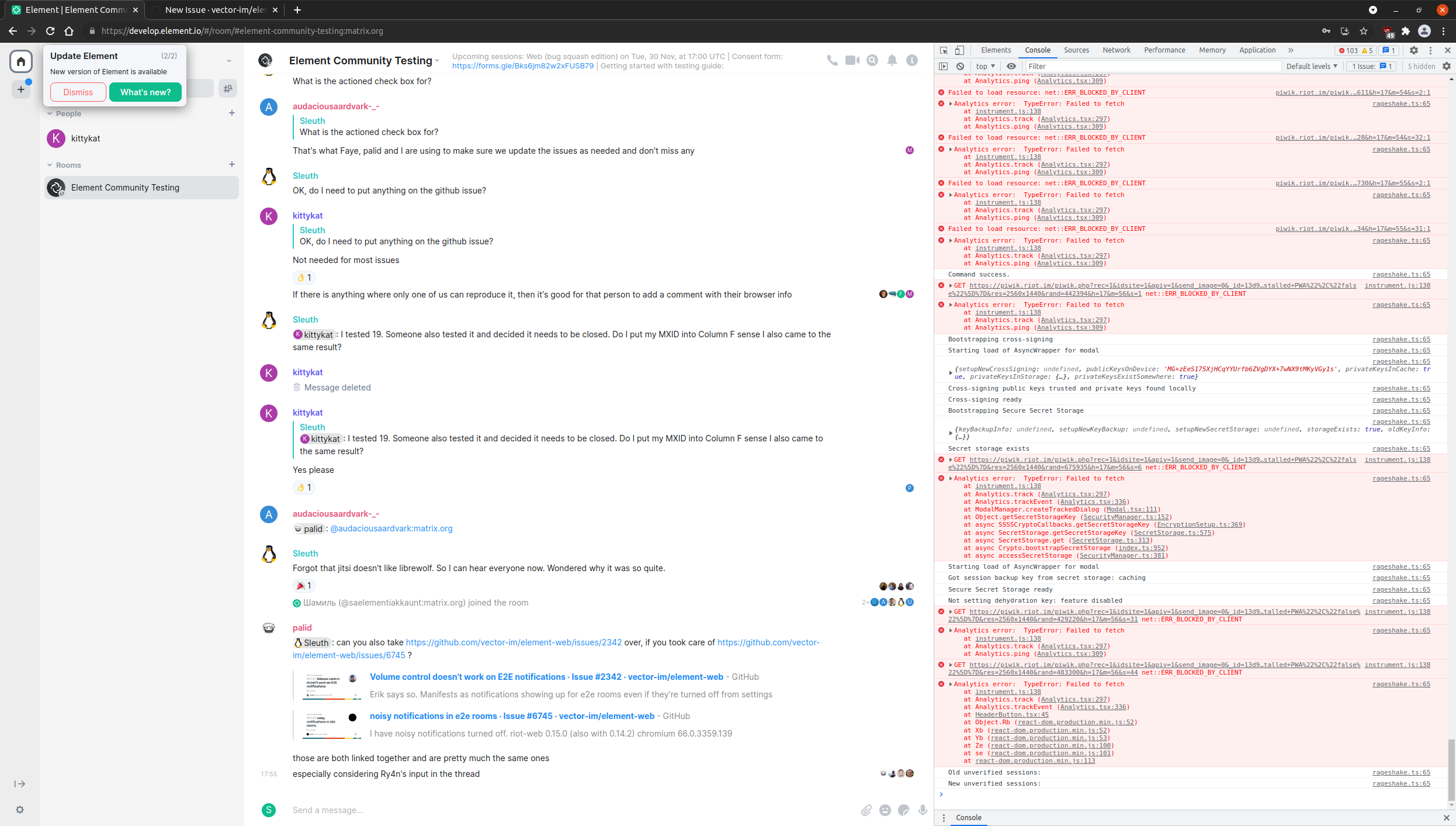This screenshot has width=1456, height=826.
Task: Start a voice call in room header
Action: pos(832,60)
